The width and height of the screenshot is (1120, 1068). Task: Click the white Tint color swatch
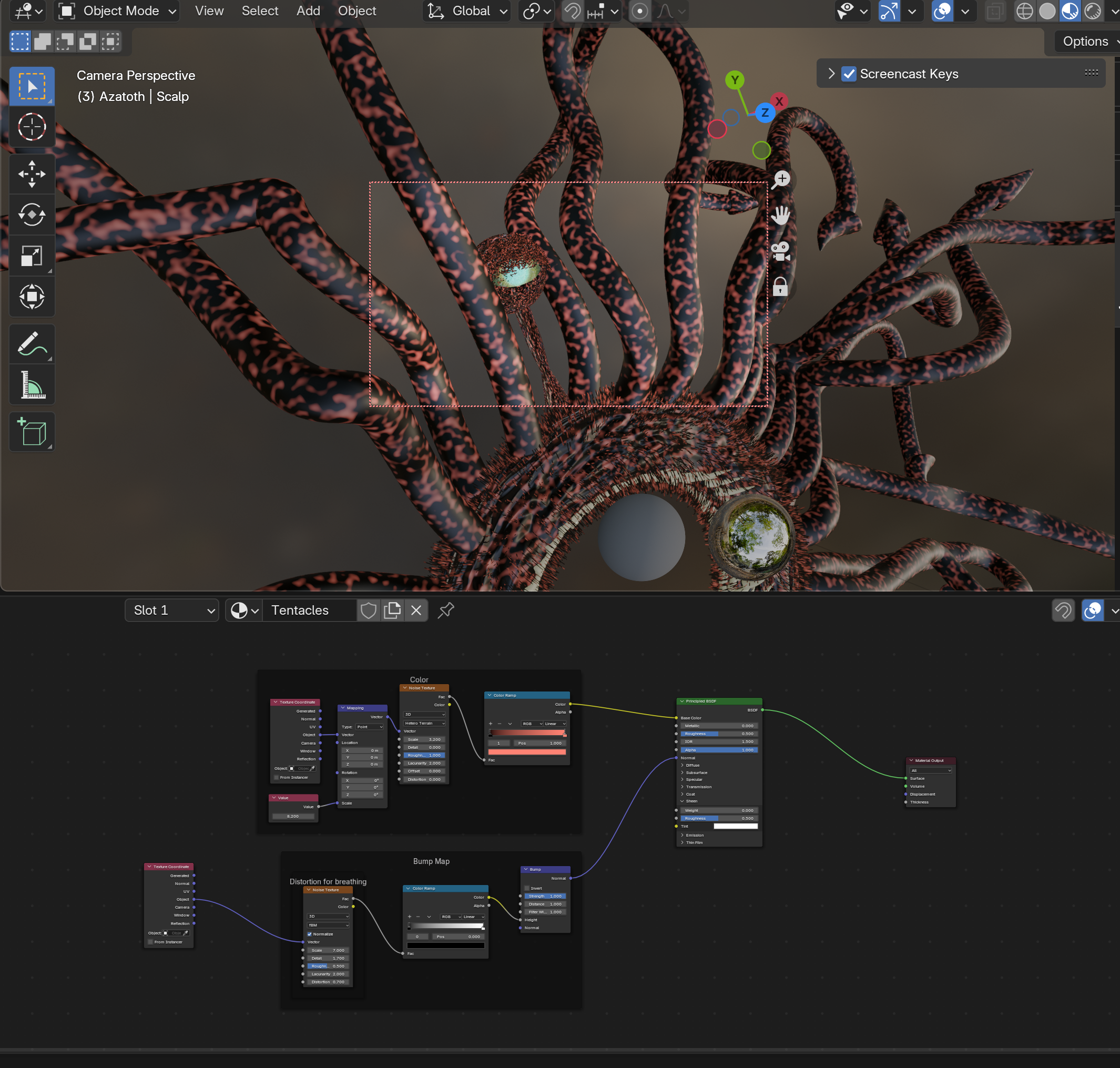pos(736,826)
